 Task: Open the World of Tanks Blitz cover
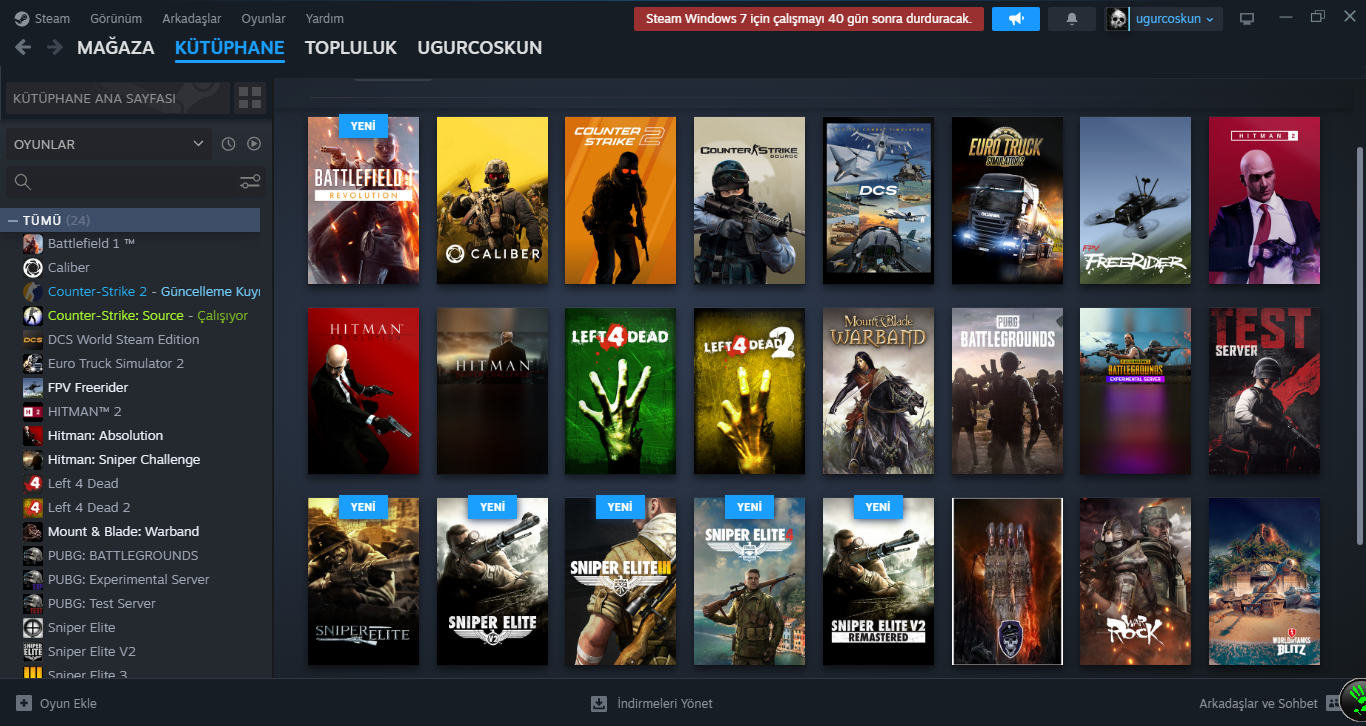1264,581
